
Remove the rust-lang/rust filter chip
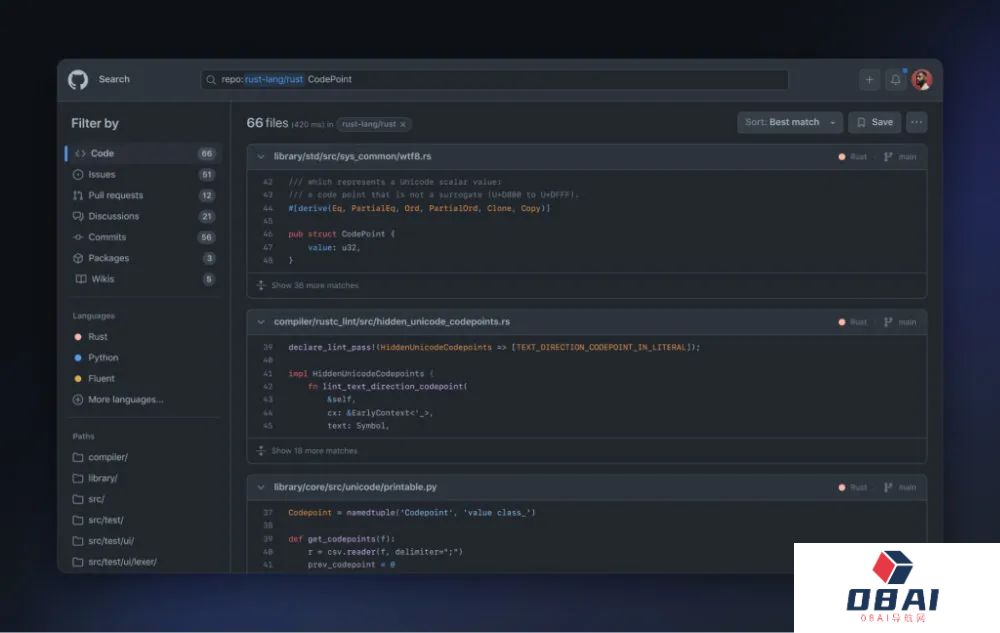[x=403, y=124]
